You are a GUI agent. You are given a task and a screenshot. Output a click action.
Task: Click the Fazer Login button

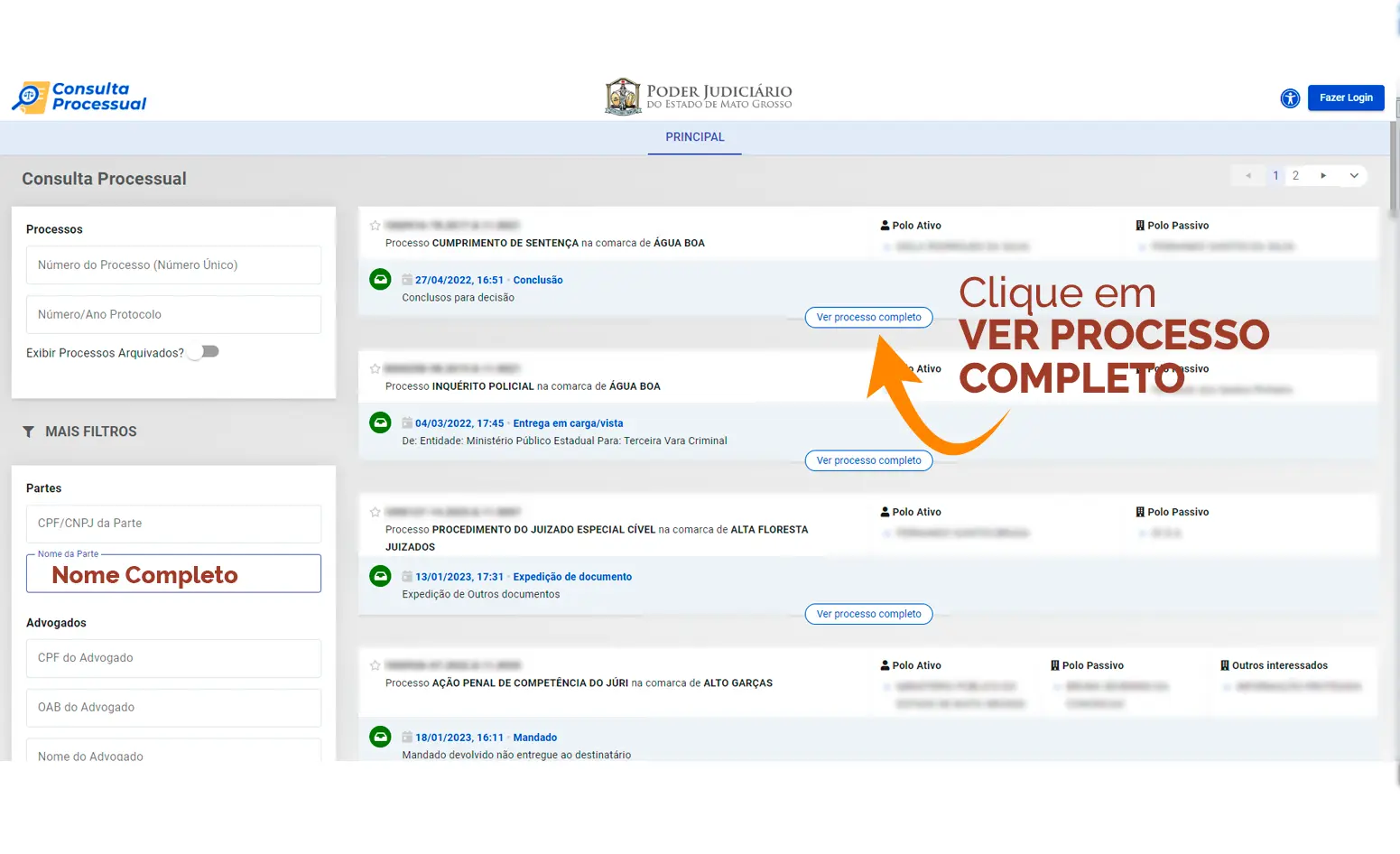(x=1345, y=97)
